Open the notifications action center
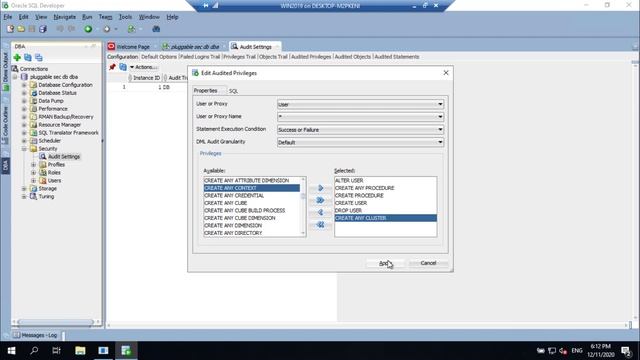The image size is (640, 360). [x=626, y=351]
